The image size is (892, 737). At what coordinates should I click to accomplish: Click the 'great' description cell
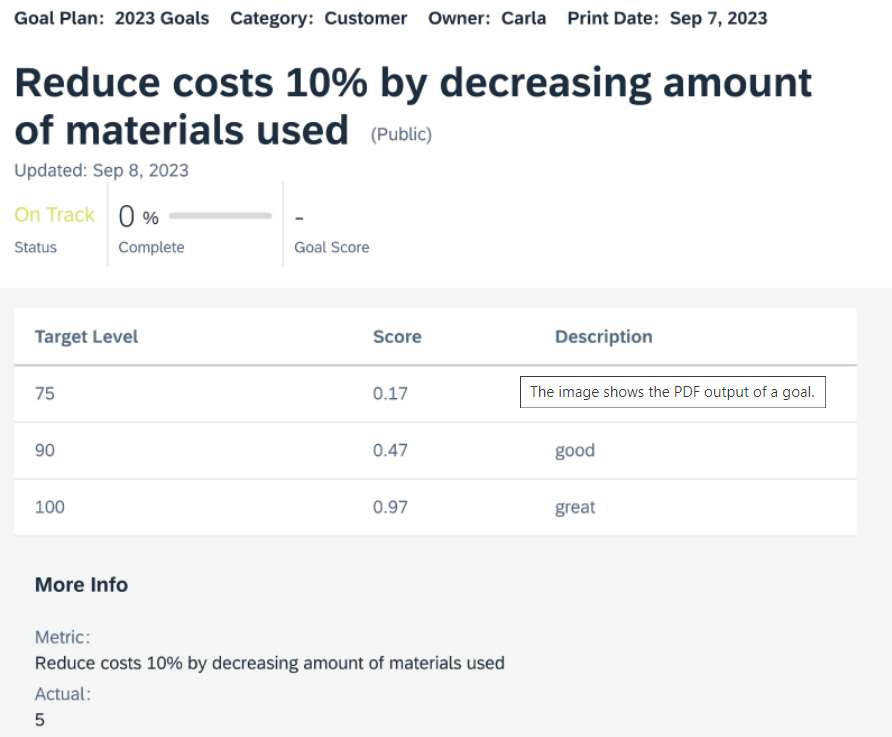(575, 507)
